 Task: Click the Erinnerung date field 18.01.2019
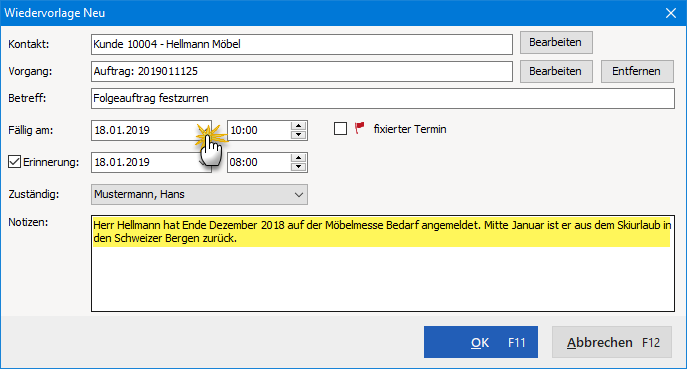151,163
